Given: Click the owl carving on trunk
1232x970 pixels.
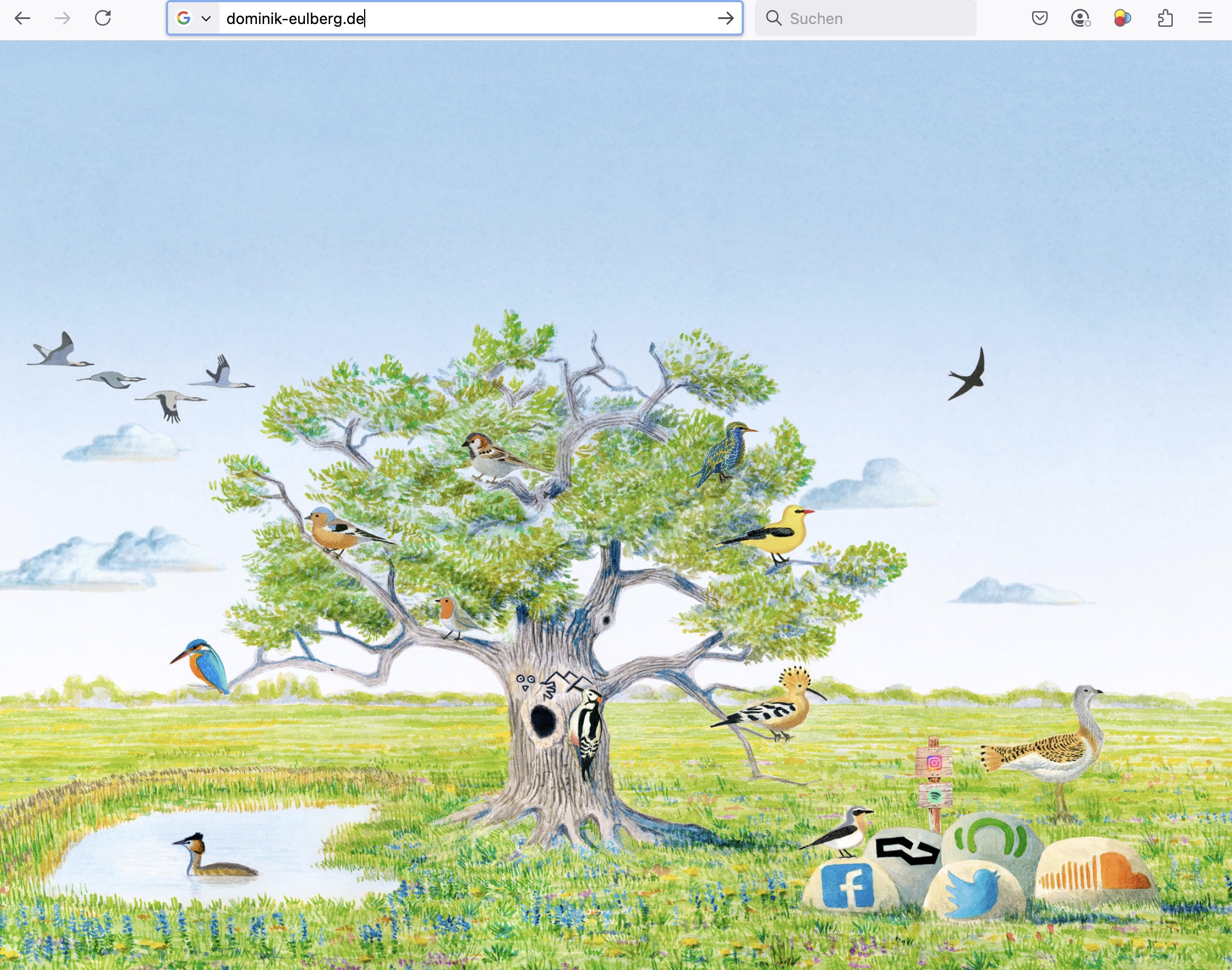Looking at the screenshot, I should pyautogui.click(x=526, y=682).
